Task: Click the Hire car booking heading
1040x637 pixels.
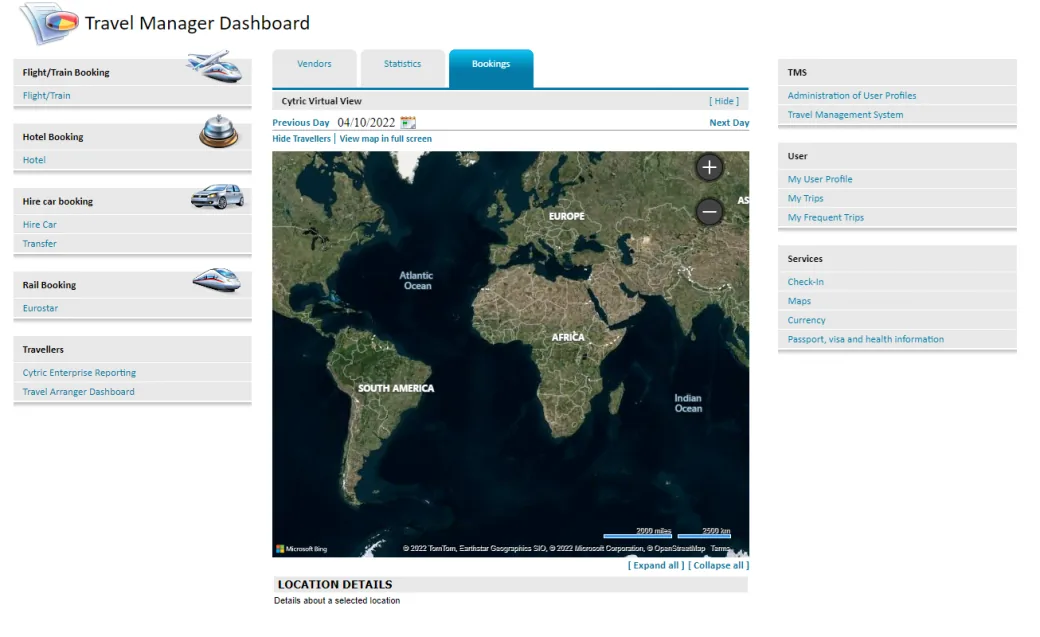Action: tap(58, 201)
